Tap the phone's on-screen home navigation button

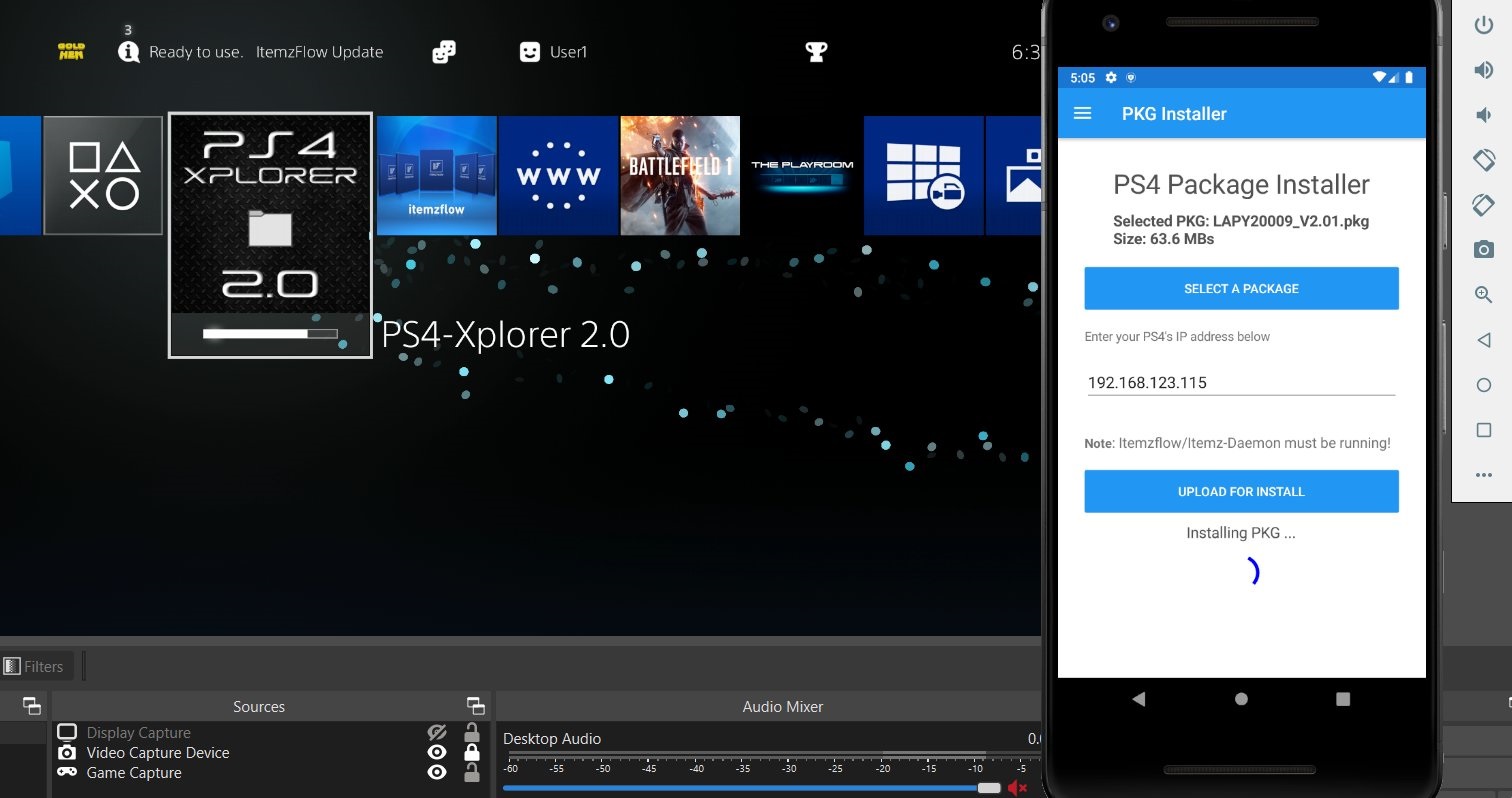1241,699
